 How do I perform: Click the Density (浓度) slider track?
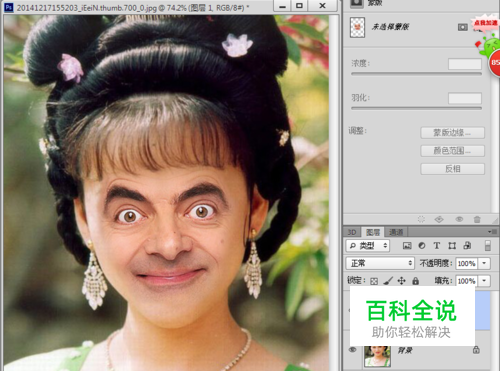point(416,74)
